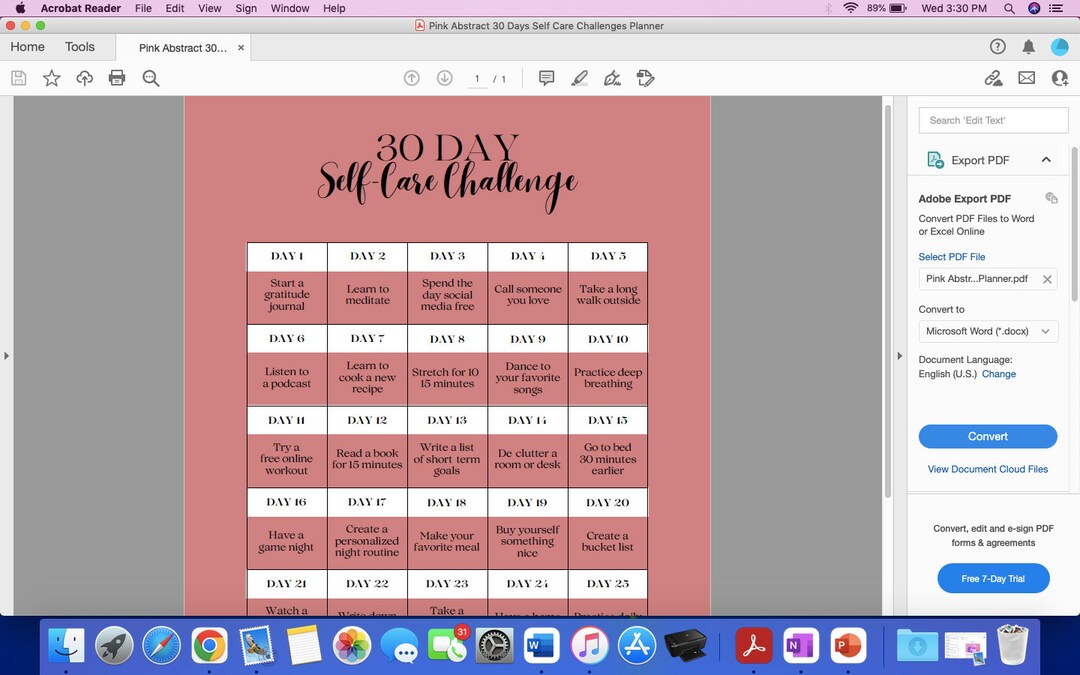Open PowerPoint from the Dock
Screen dimensions: 1080x675
click(848, 646)
